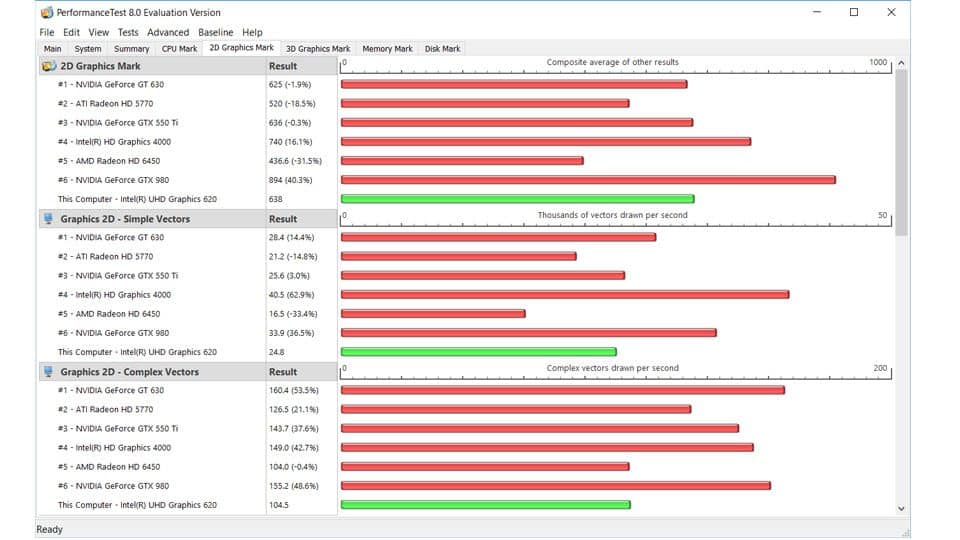Switch to the 3D Graphics Mark tab
This screenshot has height=540, width=960.
tap(318, 48)
